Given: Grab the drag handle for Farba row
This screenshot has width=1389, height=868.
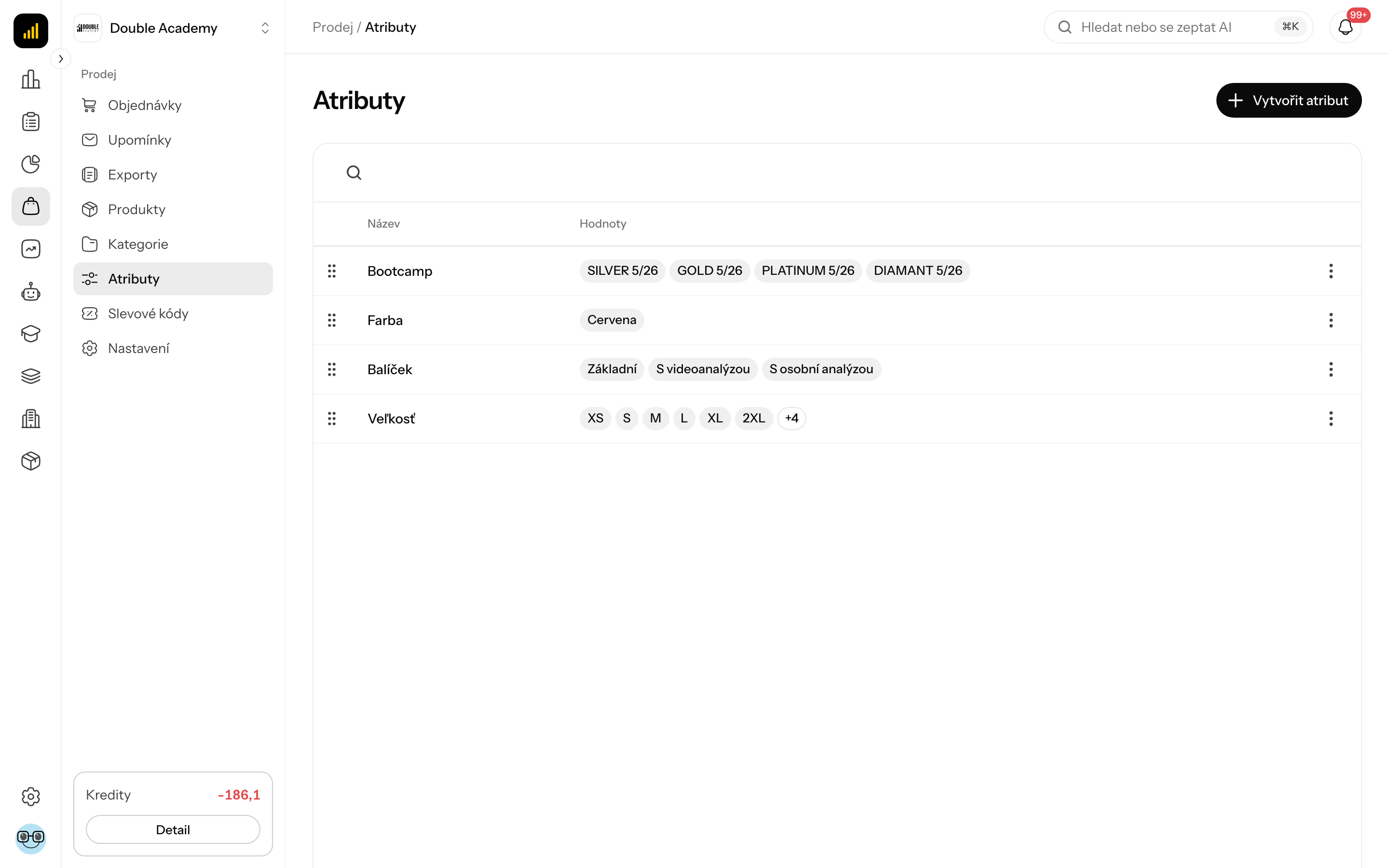Looking at the screenshot, I should point(332,320).
